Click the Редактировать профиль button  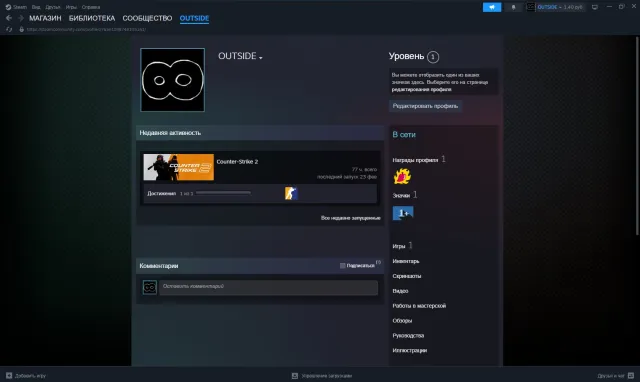(x=425, y=106)
